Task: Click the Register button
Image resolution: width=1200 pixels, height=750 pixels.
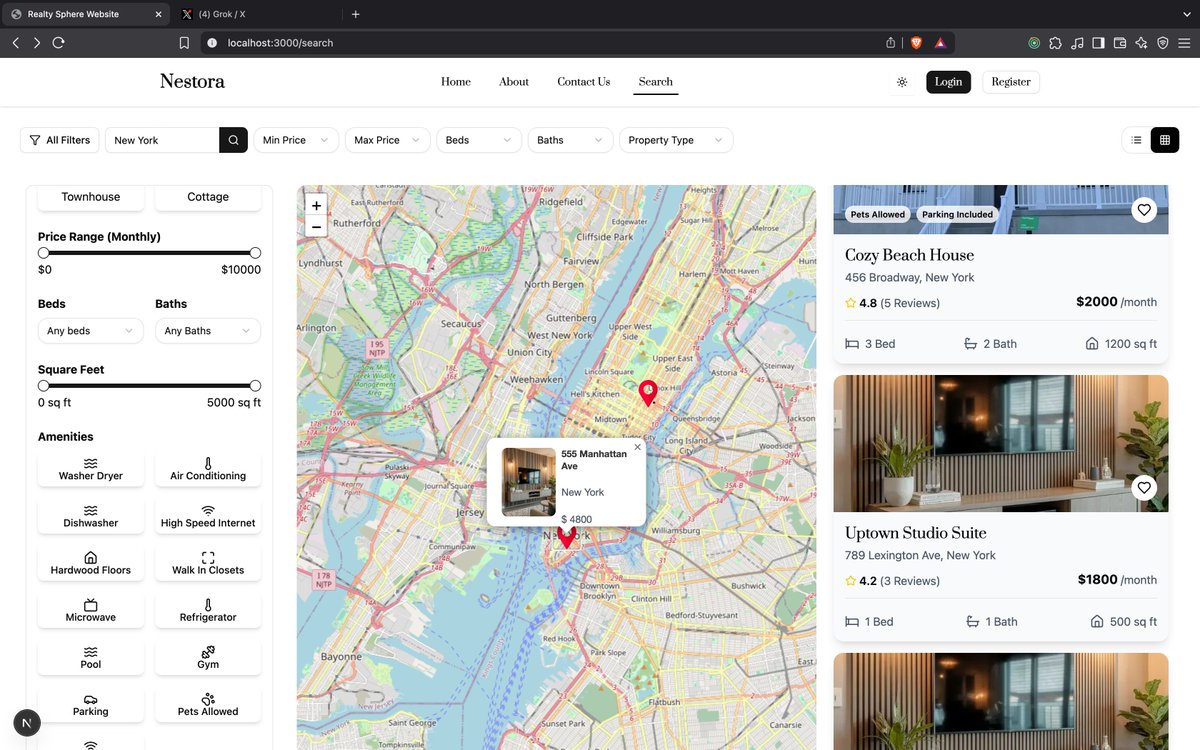Action: [x=1011, y=82]
